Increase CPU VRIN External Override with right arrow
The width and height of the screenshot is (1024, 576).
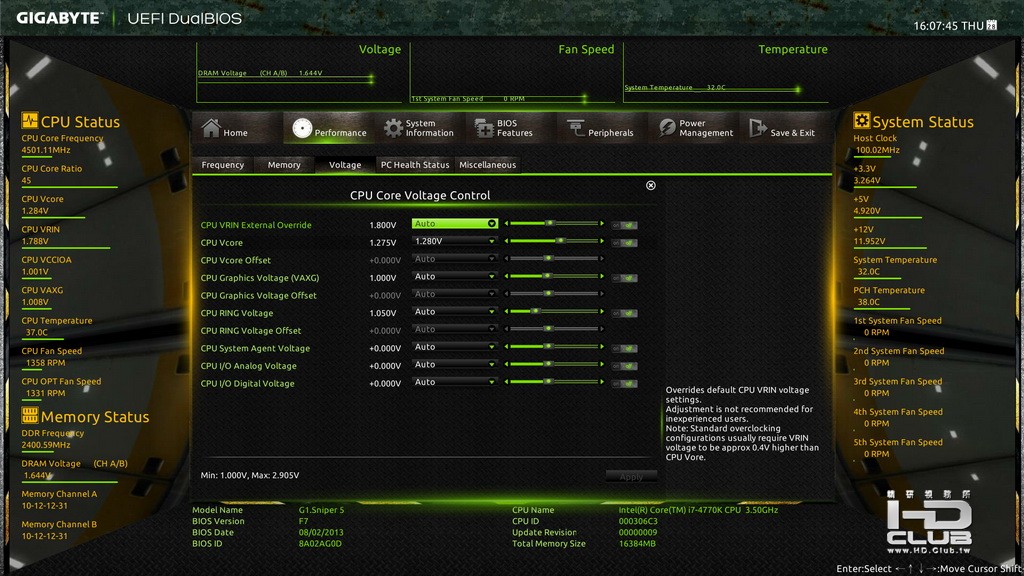coord(602,223)
